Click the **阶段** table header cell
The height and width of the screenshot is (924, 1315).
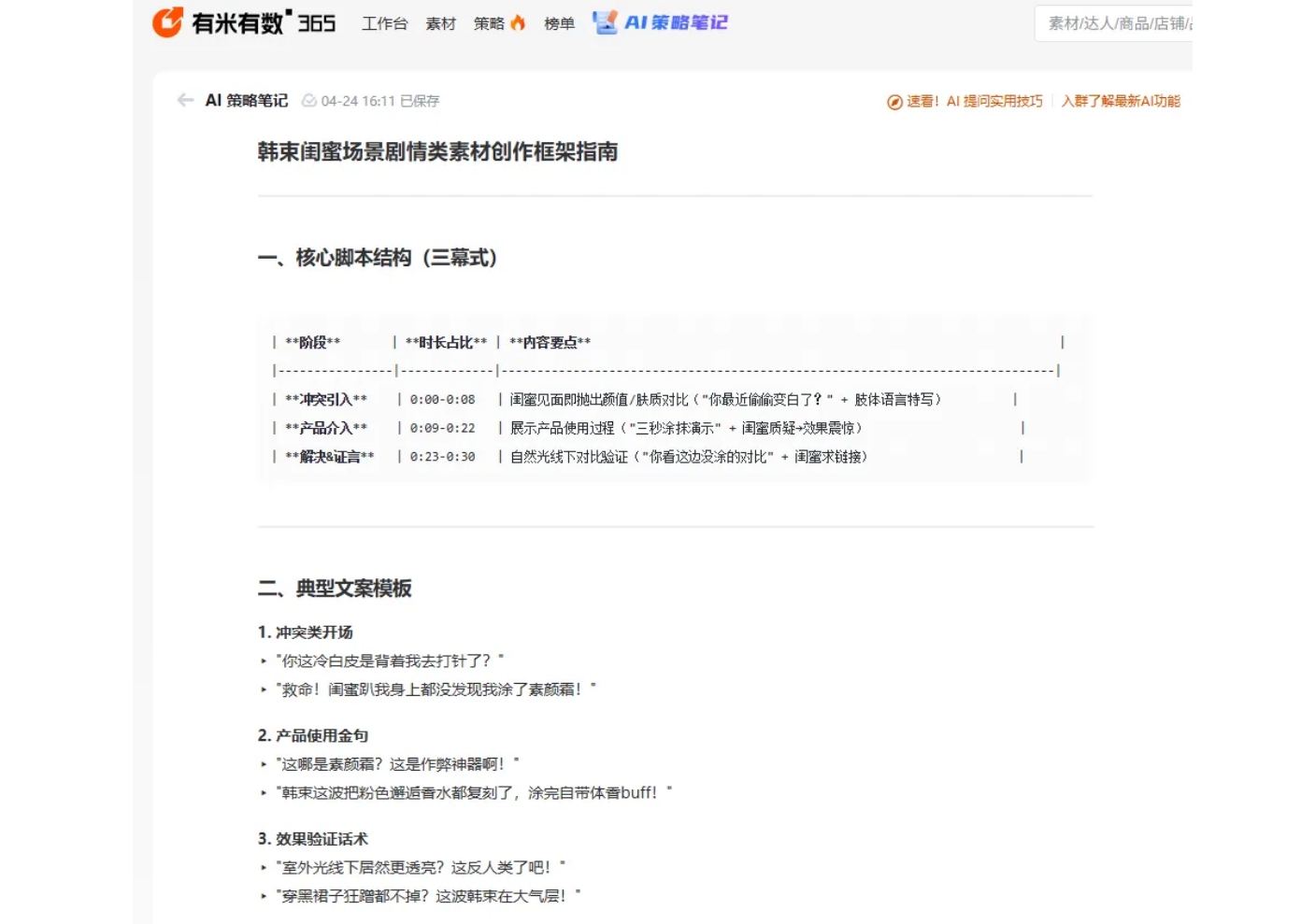tap(312, 343)
